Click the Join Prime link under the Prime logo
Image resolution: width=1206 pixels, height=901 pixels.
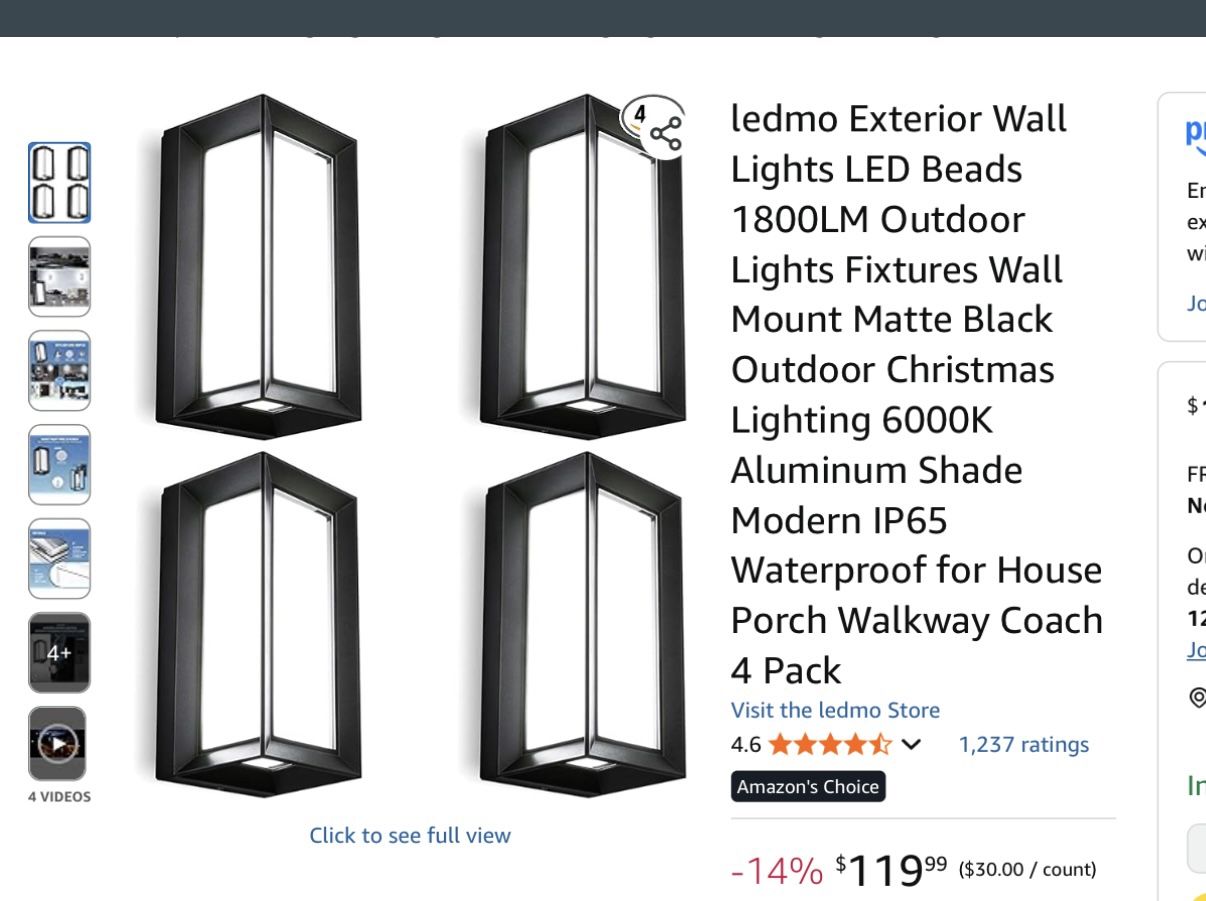point(1196,303)
